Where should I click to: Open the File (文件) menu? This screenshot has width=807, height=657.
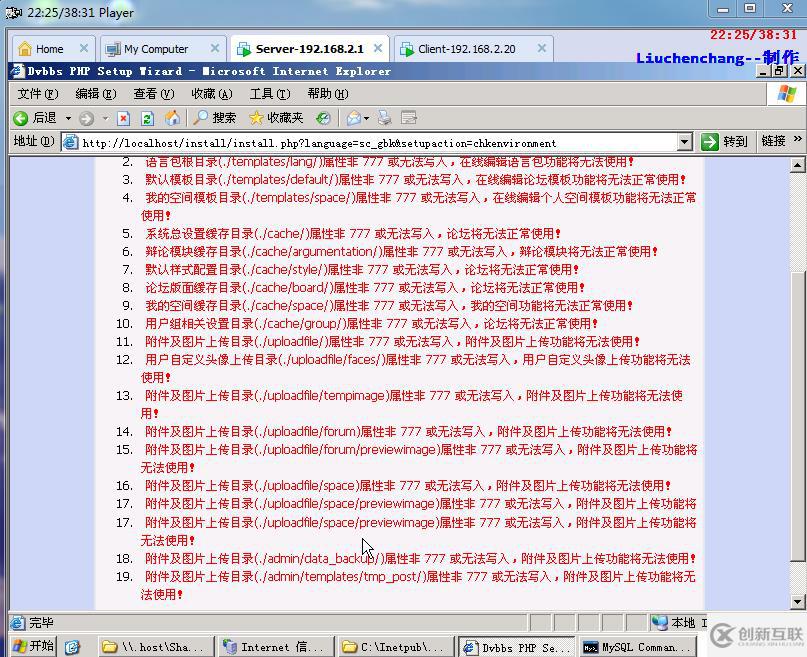[38, 94]
